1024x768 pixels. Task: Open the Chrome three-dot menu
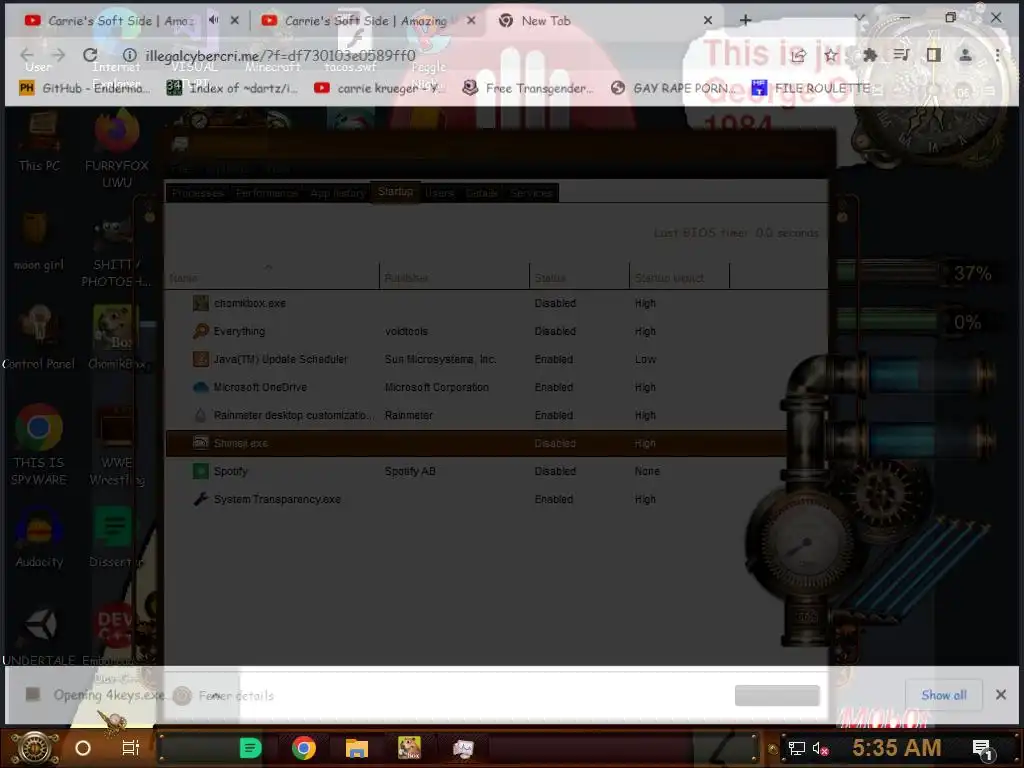pyautogui.click(x=997, y=56)
